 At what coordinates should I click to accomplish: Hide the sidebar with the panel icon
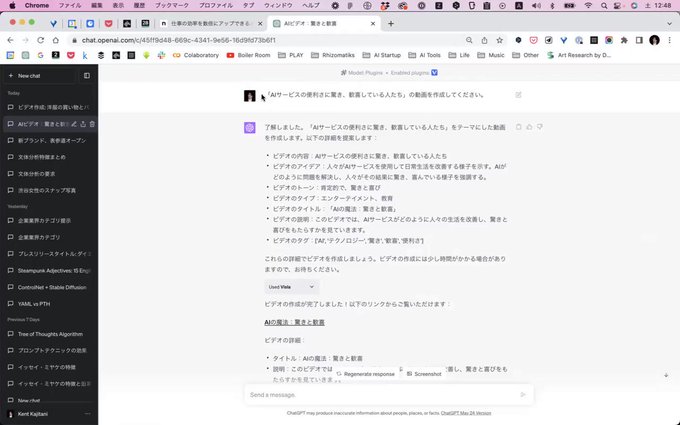pos(87,76)
